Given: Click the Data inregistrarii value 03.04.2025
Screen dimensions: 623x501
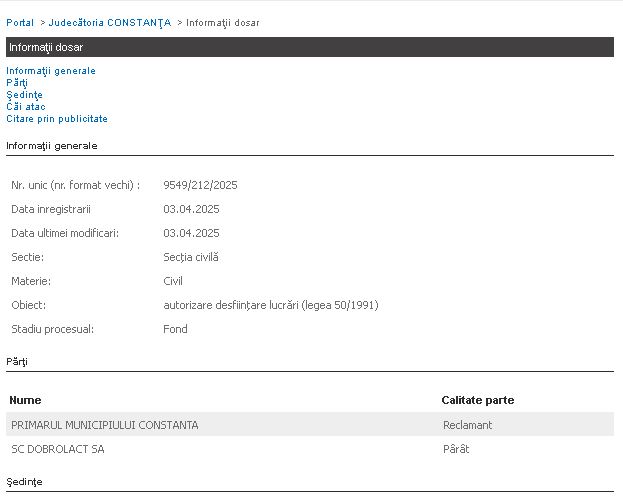Looking at the screenshot, I should [191, 209].
